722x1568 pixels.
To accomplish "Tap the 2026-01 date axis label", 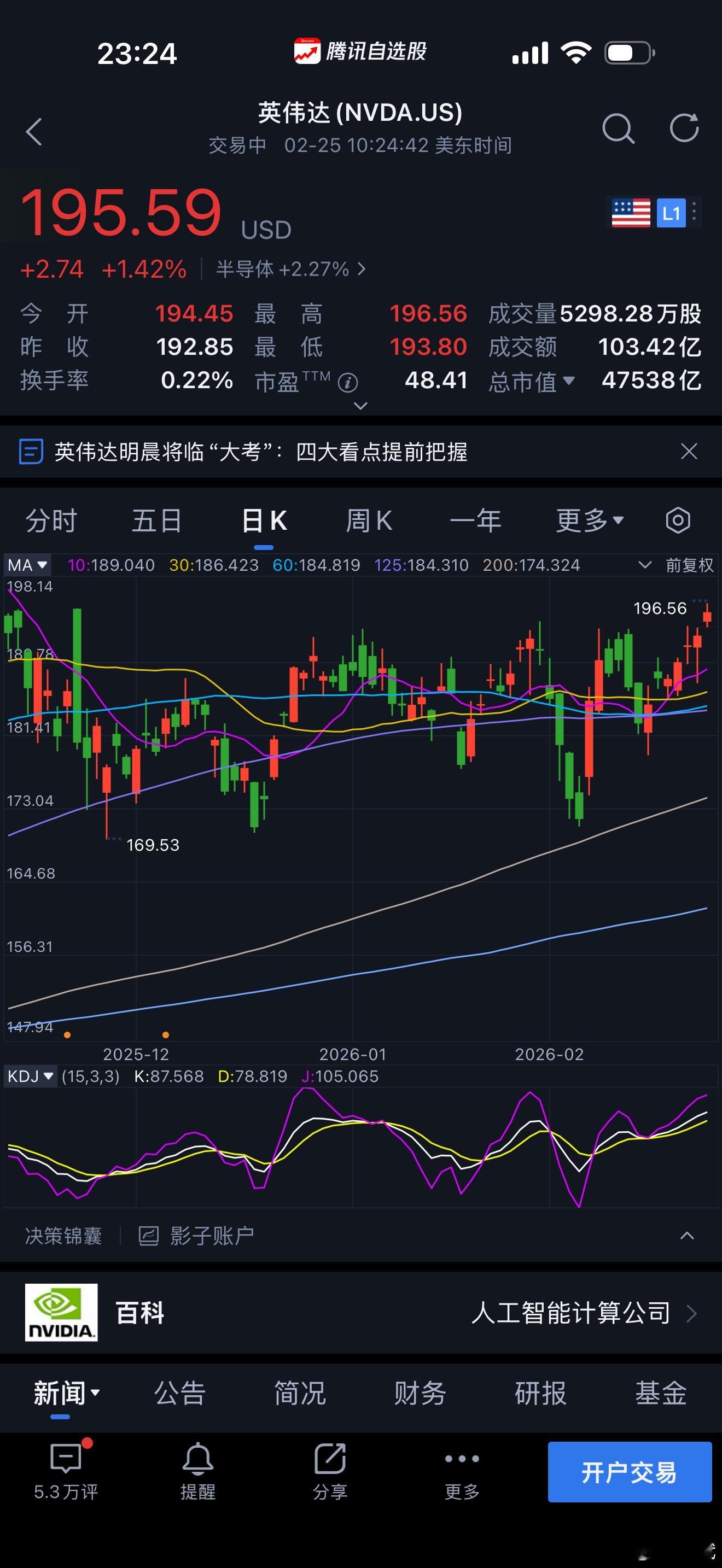I will [x=352, y=1054].
